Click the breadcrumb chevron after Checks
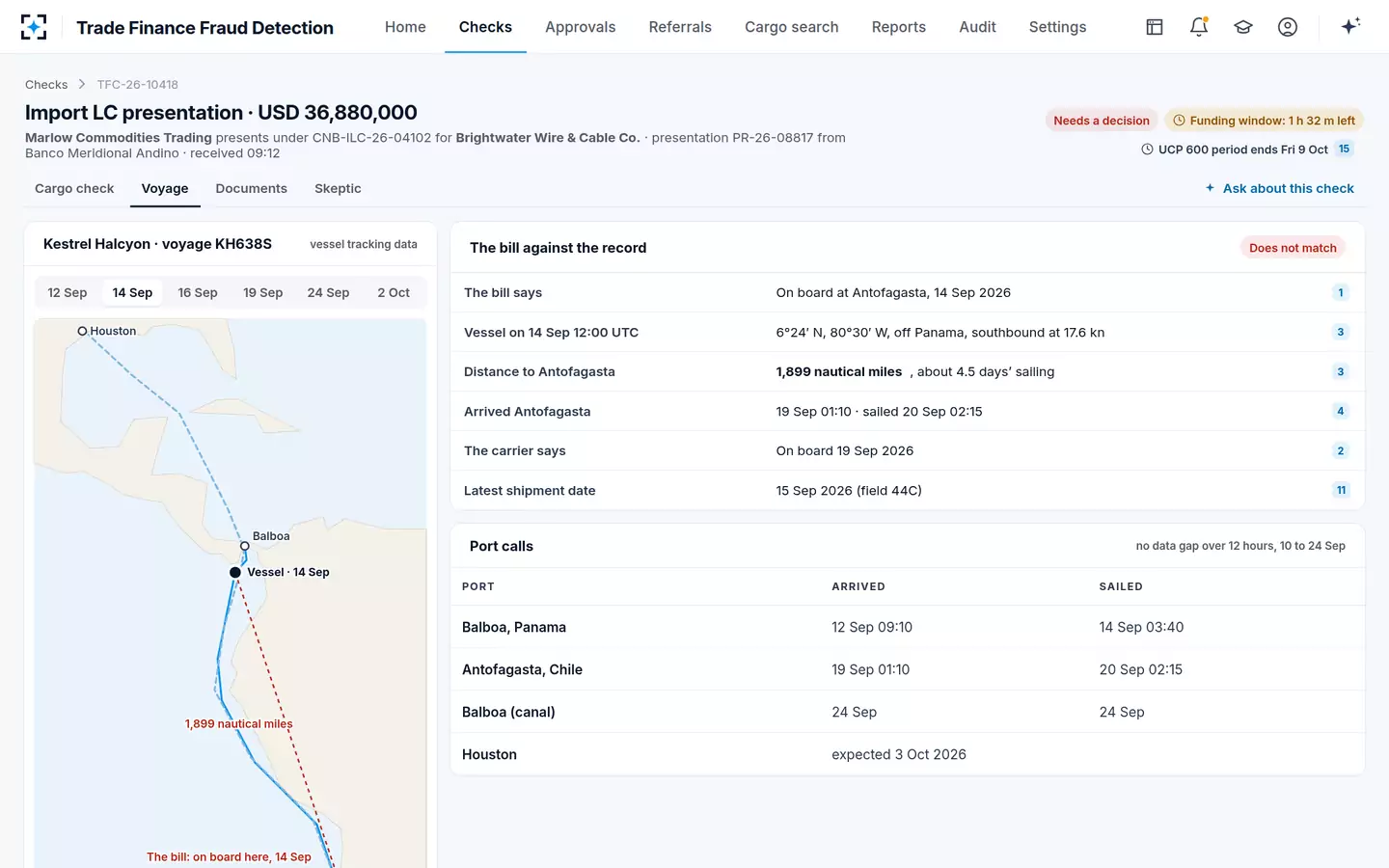Image resolution: width=1389 pixels, height=868 pixels. tap(82, 85)
